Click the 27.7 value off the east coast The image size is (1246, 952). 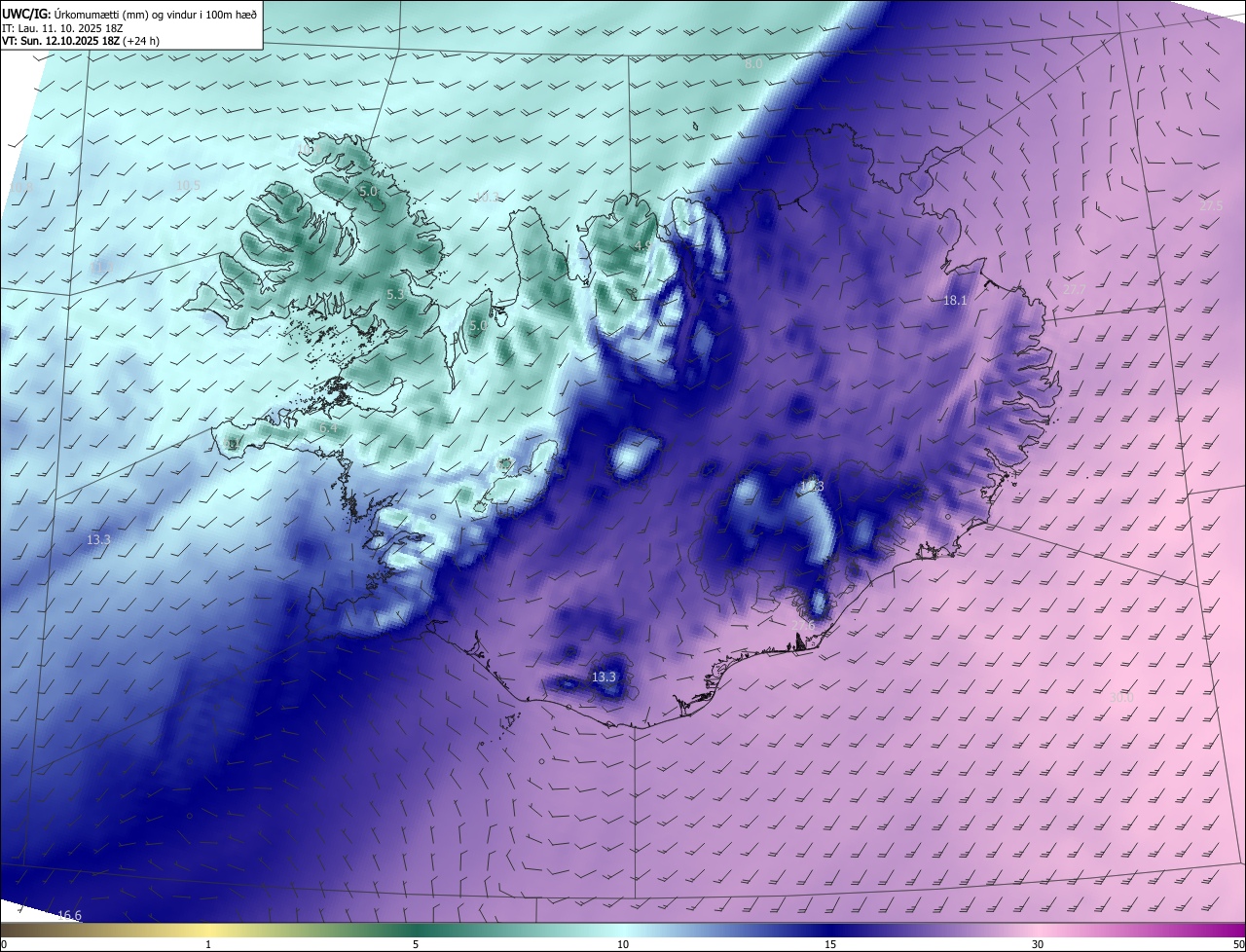tap(1075, 289)
